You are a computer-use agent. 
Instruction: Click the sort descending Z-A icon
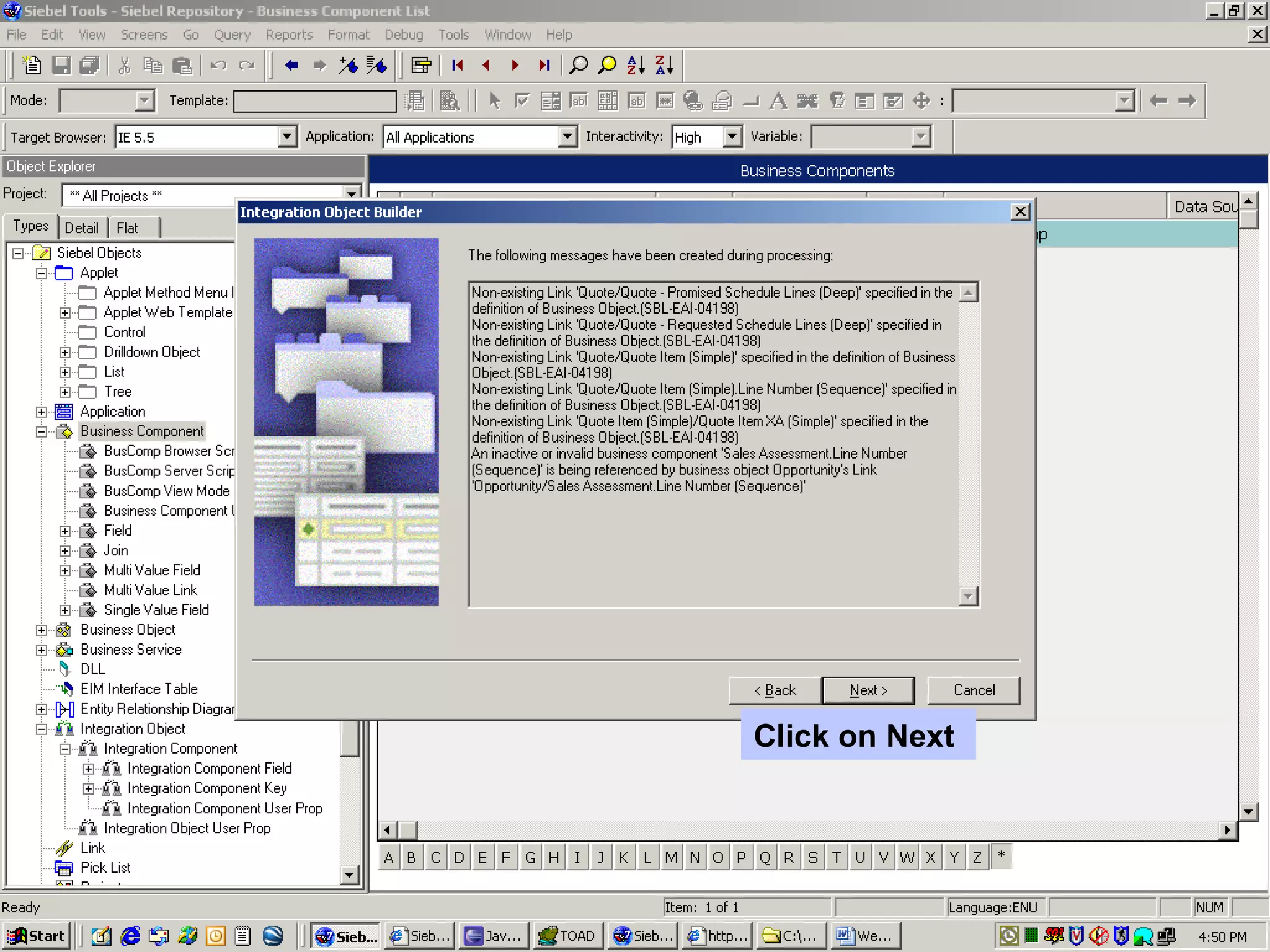(664, 65)
